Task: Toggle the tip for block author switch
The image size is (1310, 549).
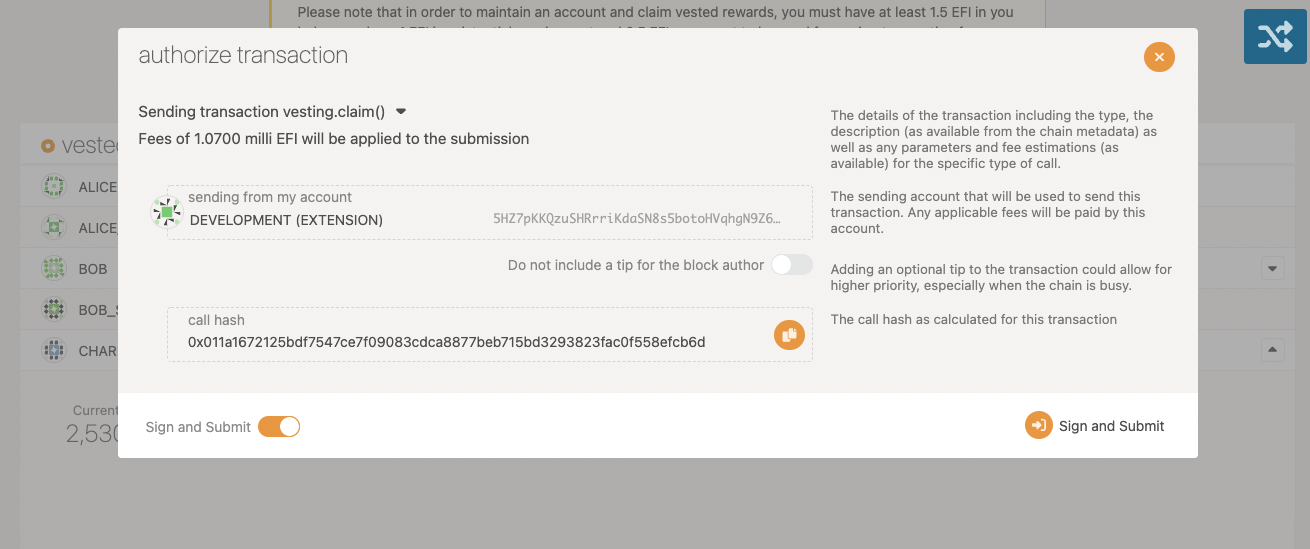Action: pyautogui.click(x=791, y=265)
